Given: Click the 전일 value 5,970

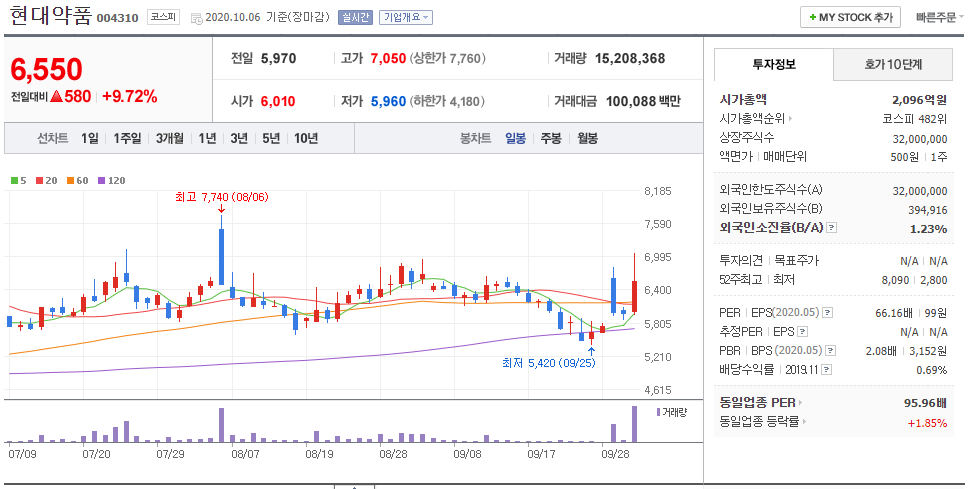Looking at the screenshot, I should (x=279, y=58).
